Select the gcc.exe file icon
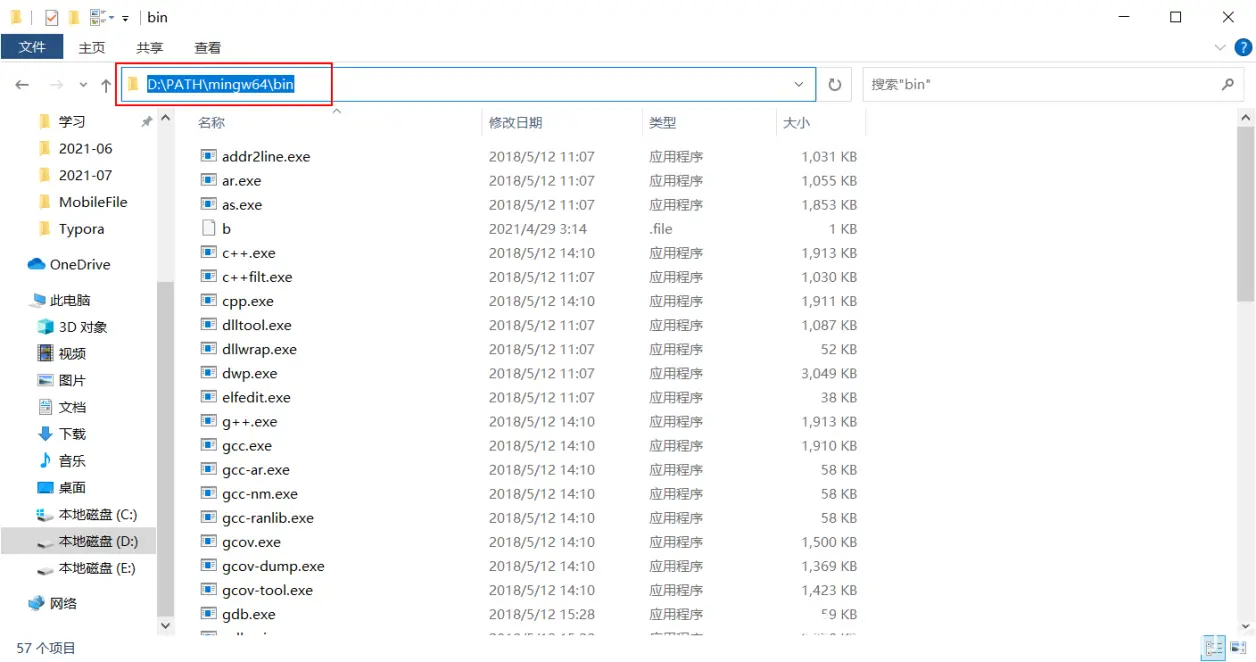 [208, 445]
